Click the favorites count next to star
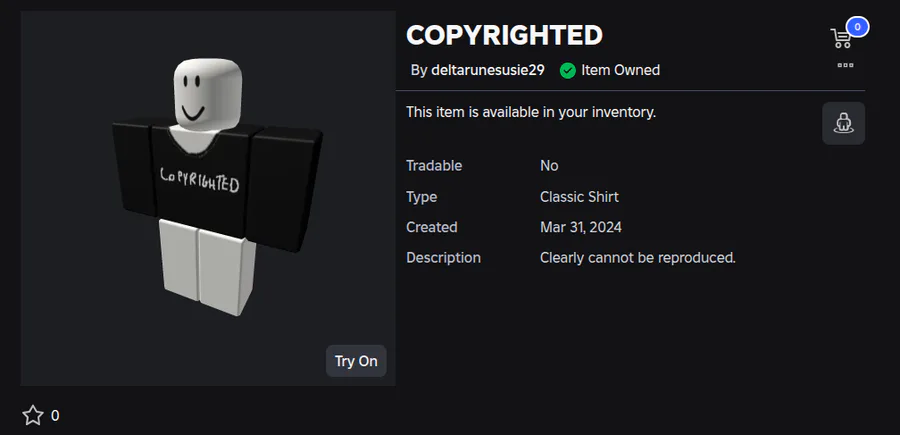This screenshot has width=900, height=435. 55,416
